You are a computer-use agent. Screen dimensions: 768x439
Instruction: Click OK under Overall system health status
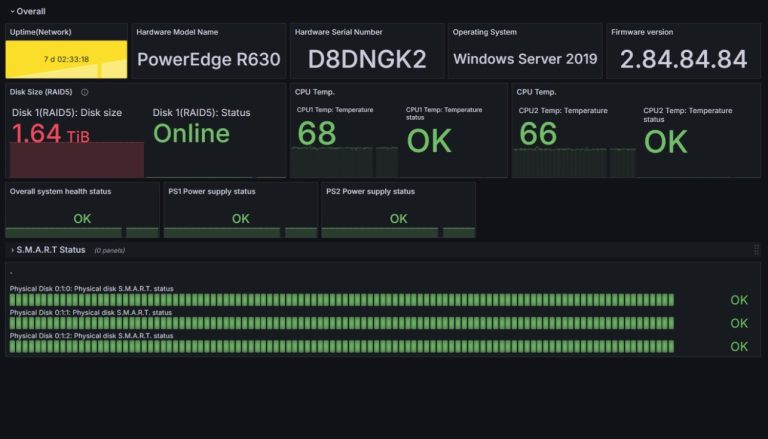[x=82, y=218]
